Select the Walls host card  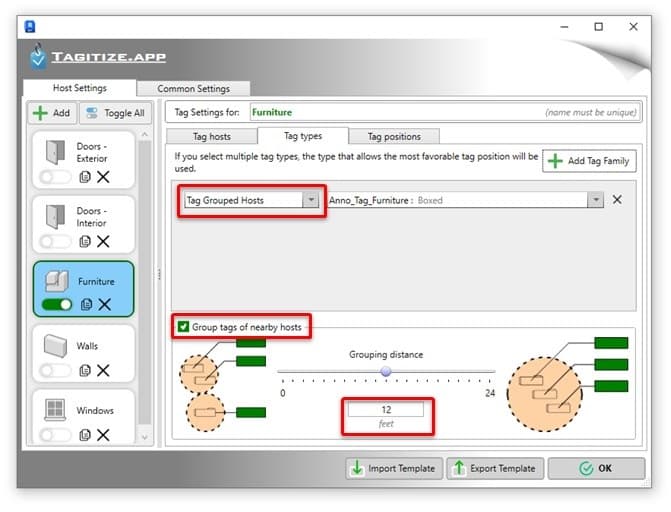84,354
